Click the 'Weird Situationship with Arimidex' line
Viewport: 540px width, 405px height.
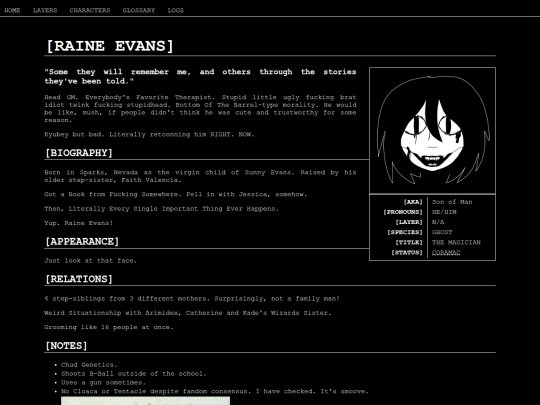(188, 313)
